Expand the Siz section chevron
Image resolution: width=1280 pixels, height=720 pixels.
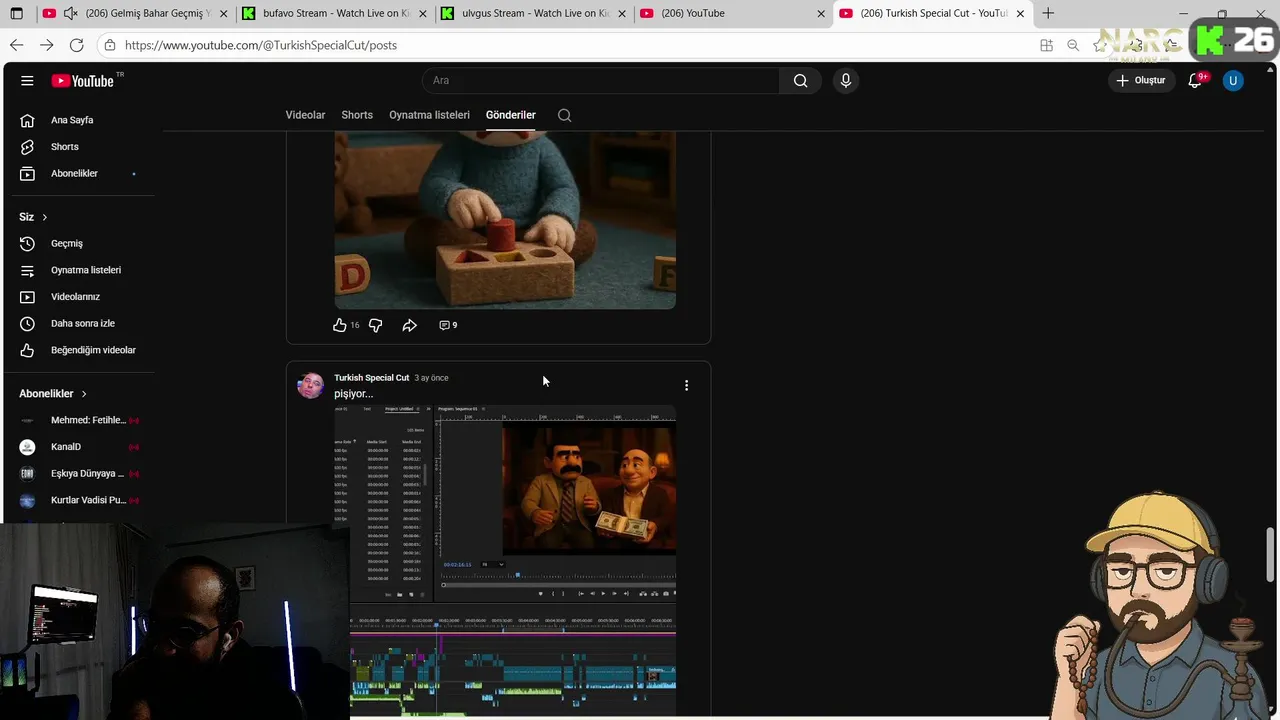pos(44,217)
